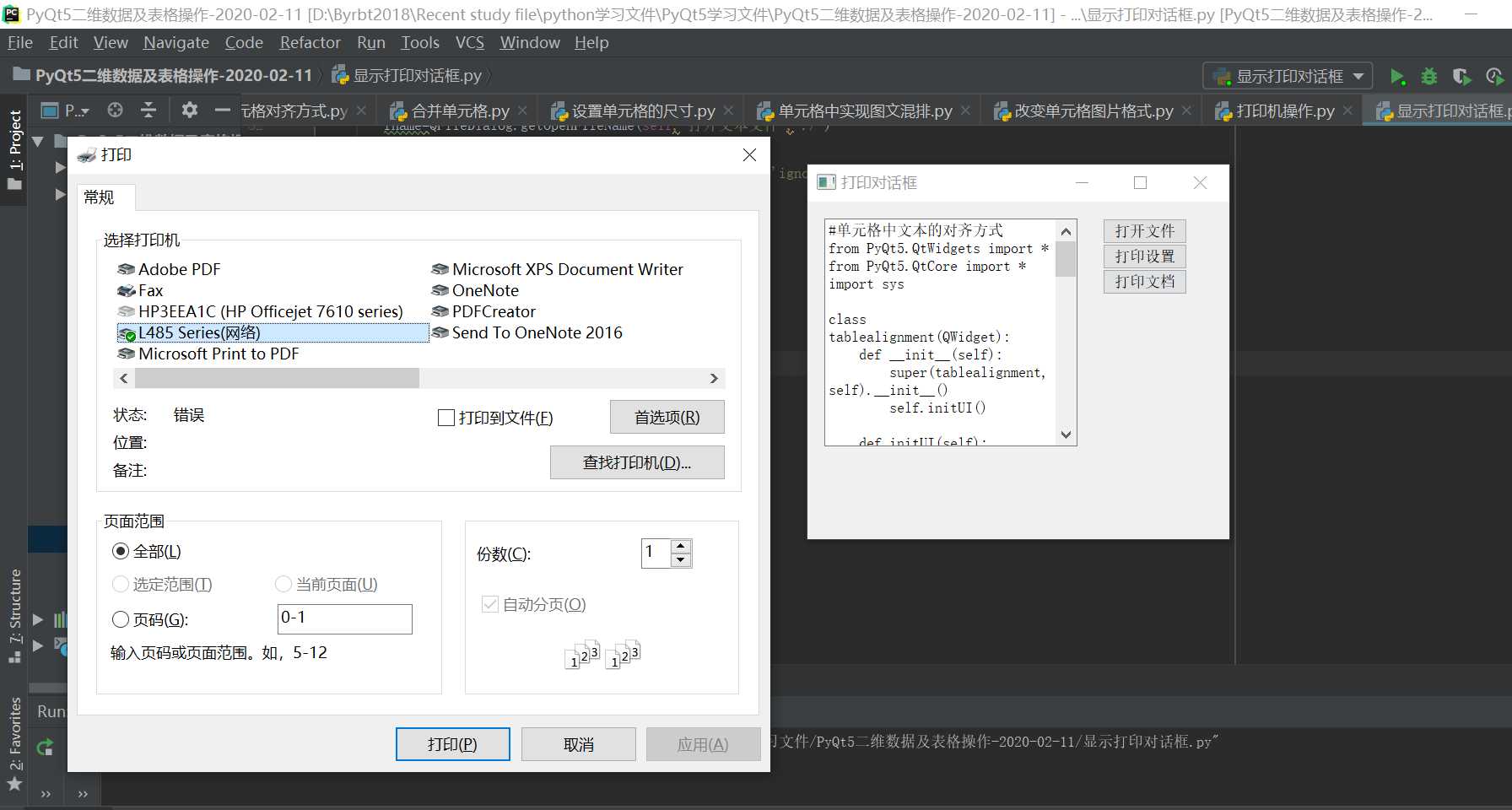Select the Adobe PDF printer
1512x810 pixels.
[x=169, y=269]
